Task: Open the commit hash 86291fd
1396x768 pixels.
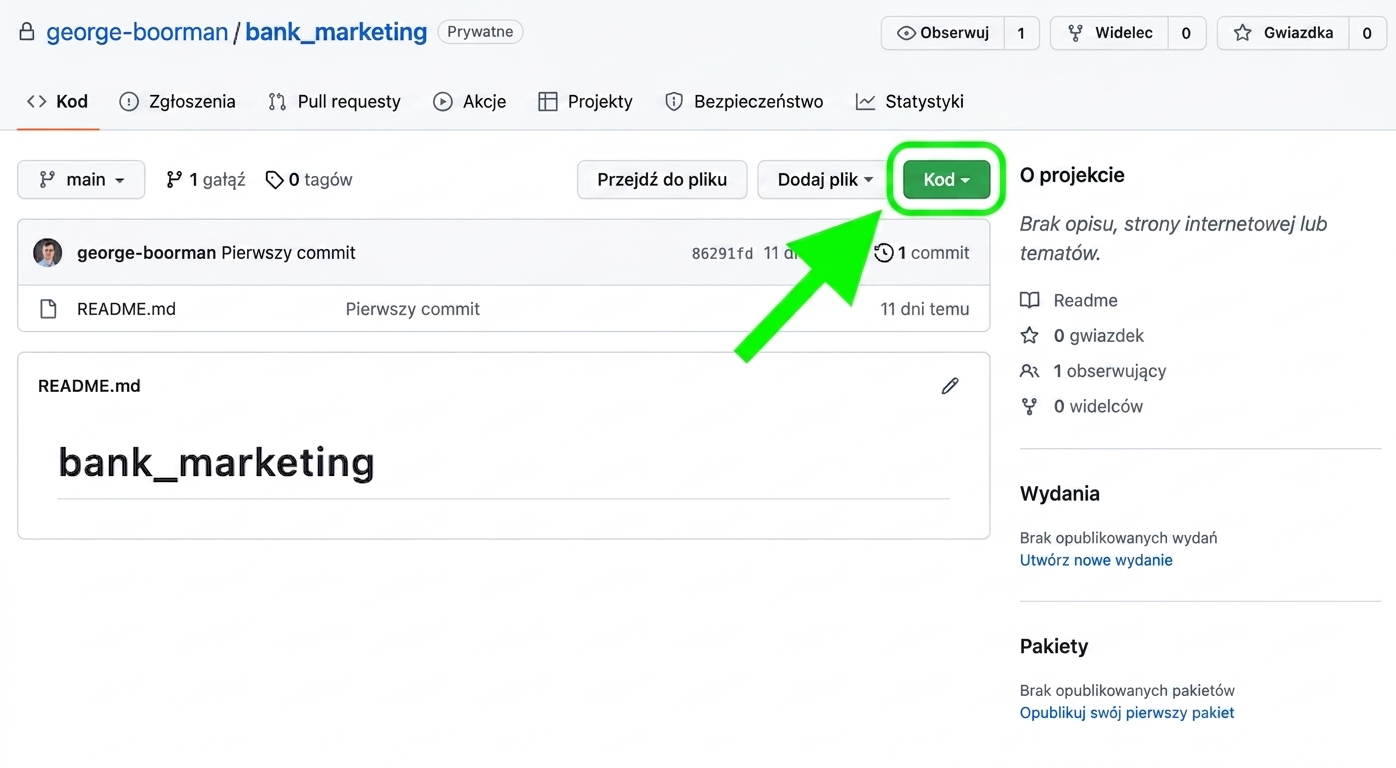Action: point(722,254)
